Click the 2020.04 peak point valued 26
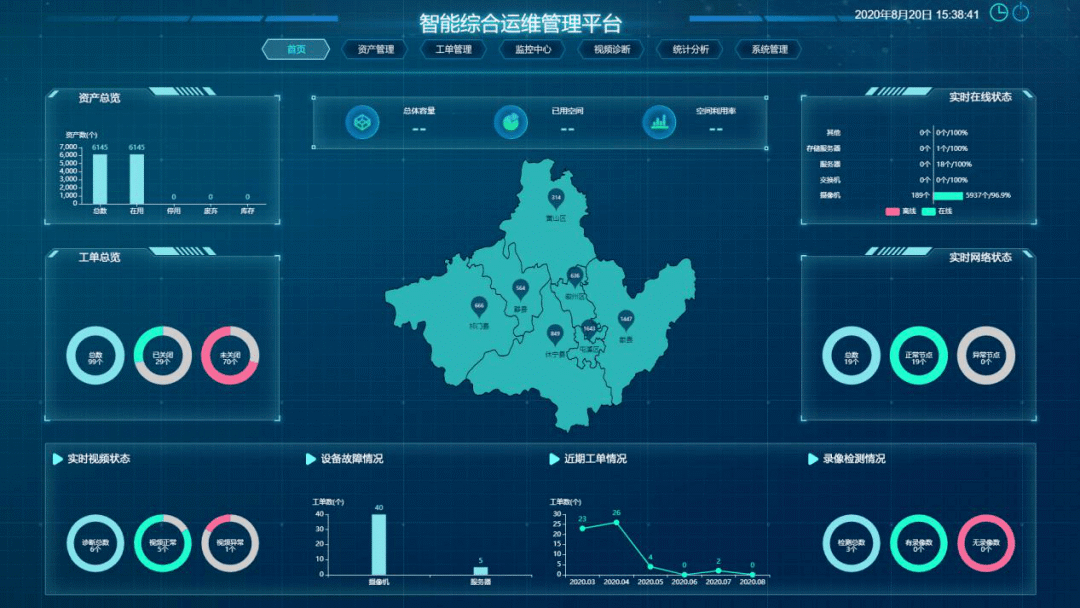 click(x=616, y=522)
